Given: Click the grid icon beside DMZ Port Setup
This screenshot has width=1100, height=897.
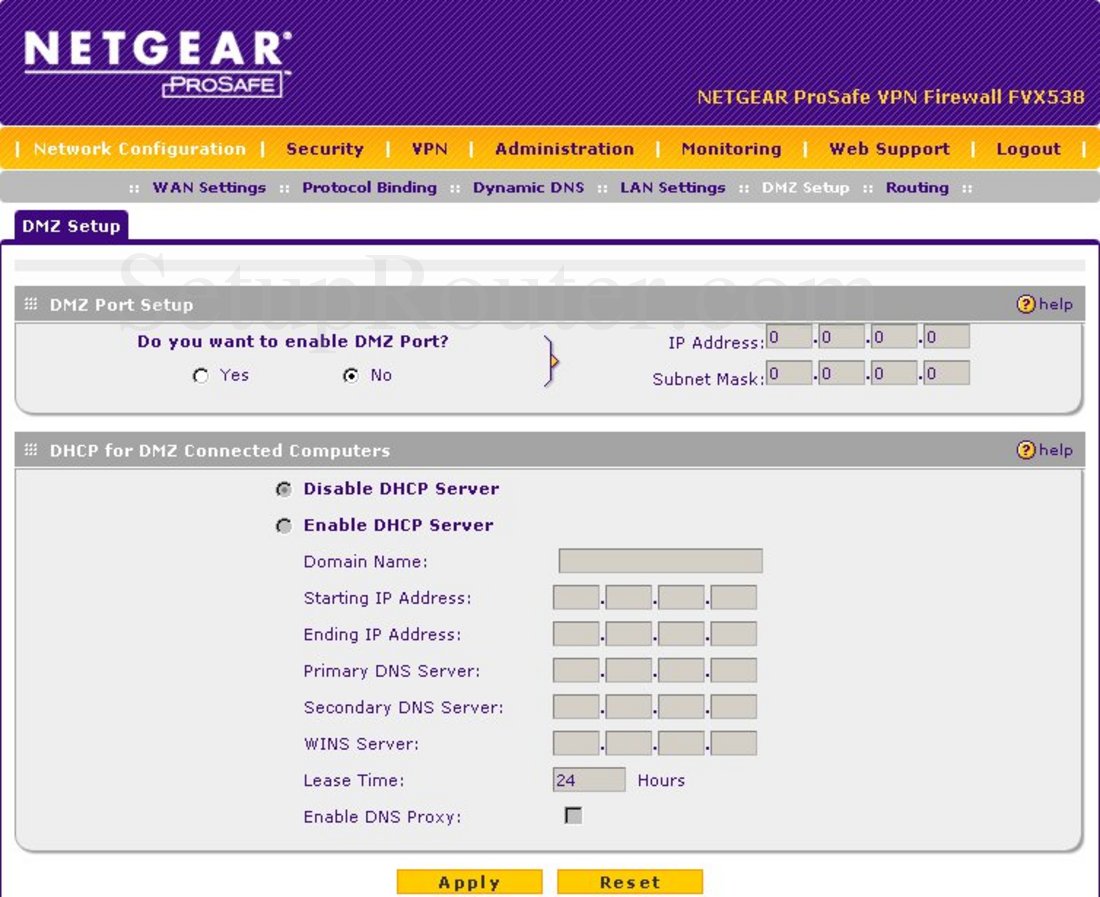Looking at the screenshot, I should click(31, 304).
